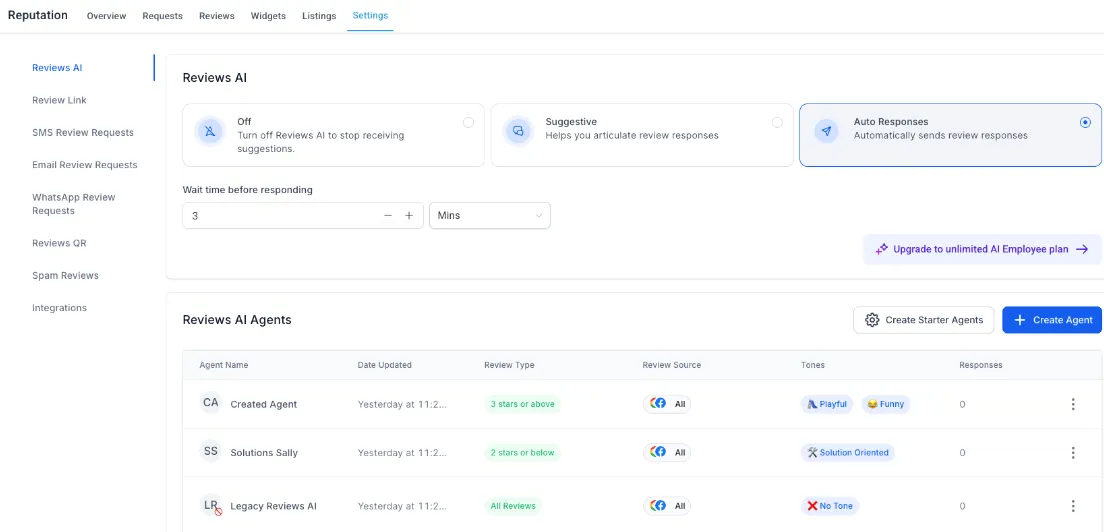Open Spam Reviews settings section
Image resolution: width=1104 pixels, height=532 pixels.
tap(65, 275)
